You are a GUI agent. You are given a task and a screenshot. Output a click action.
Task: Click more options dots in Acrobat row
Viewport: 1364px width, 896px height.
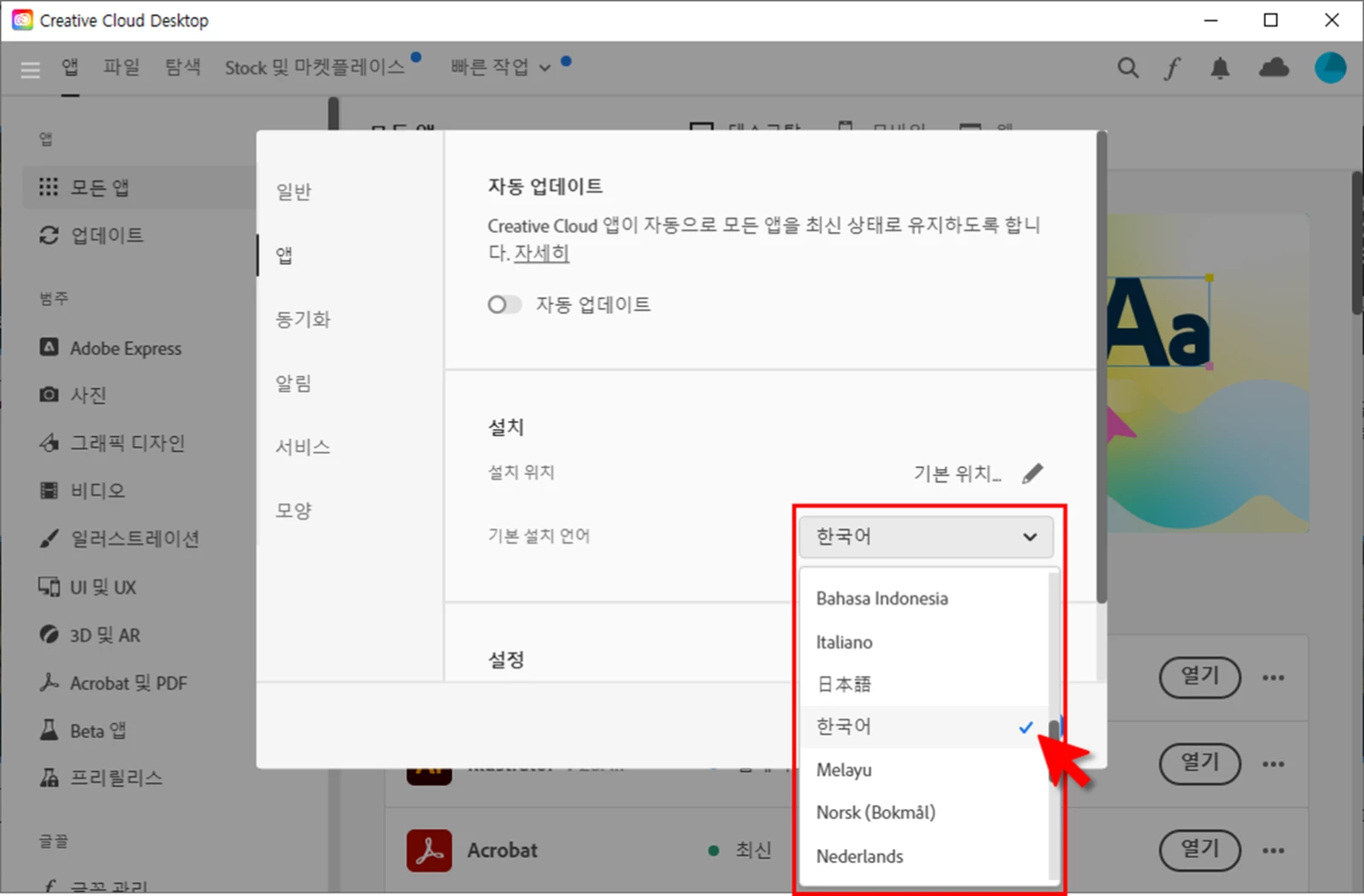coord(1274,850)
